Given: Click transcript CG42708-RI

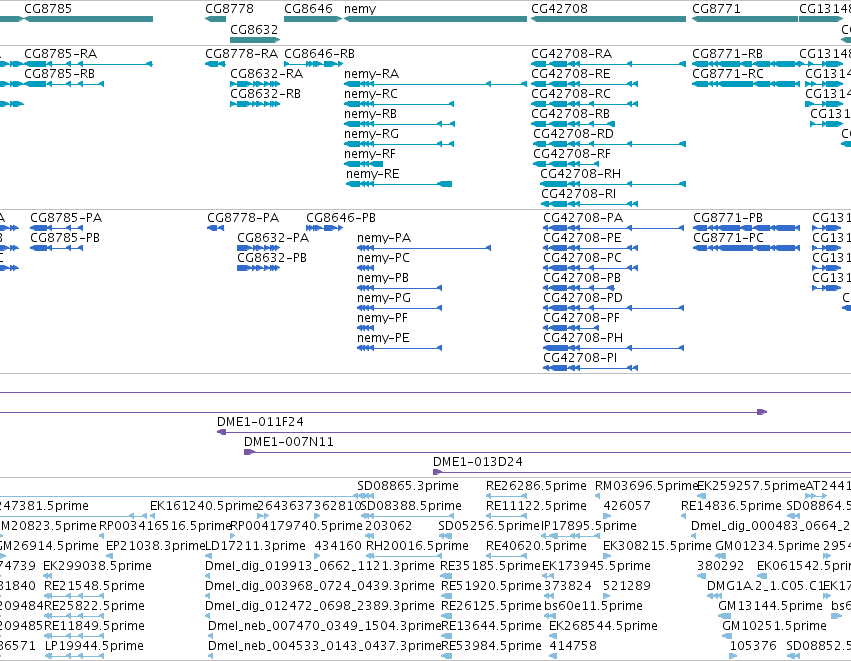Looking at the screenshot, I should (x=589, y=204).
